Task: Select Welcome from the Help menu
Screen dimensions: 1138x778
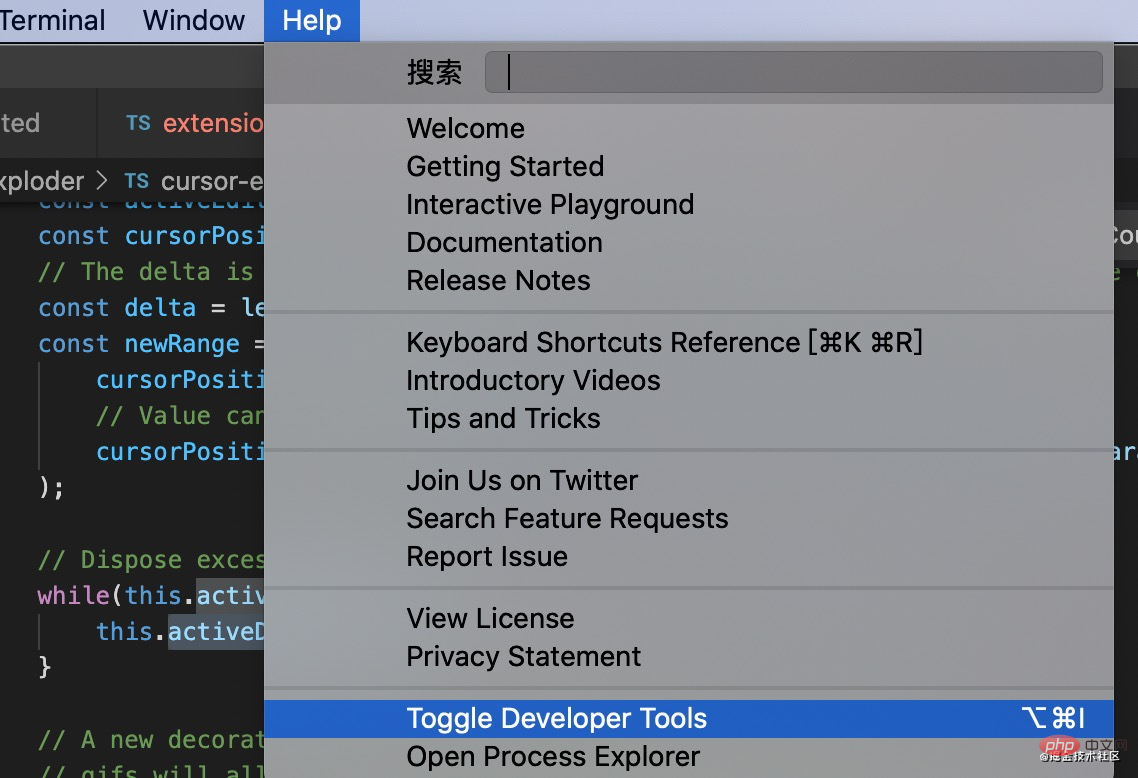Action: [465, 128]
